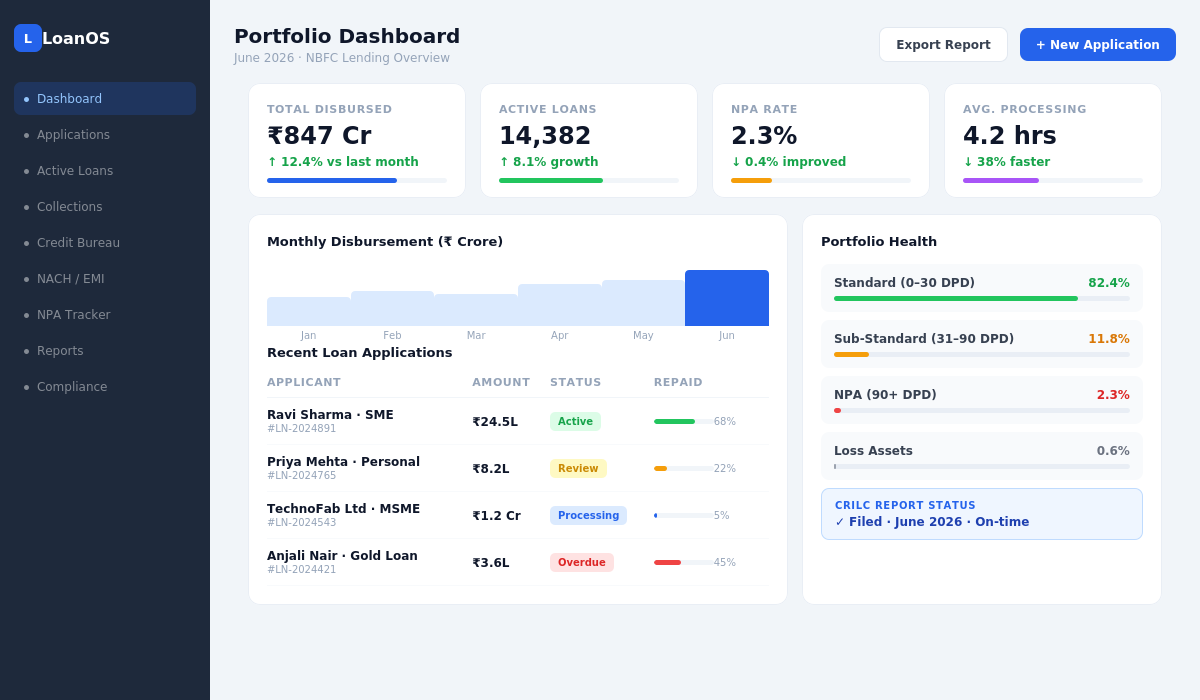Open Dashboard in the sidebar
The height and width of the screenshot is (700, 1200).
coord(105,99)
